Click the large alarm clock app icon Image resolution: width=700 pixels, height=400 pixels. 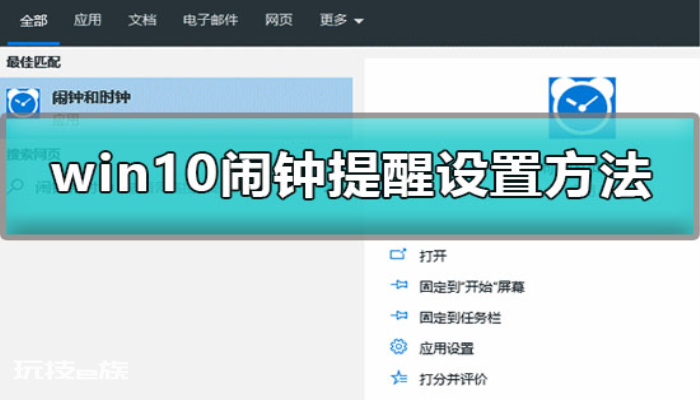[x=582, y=107]
